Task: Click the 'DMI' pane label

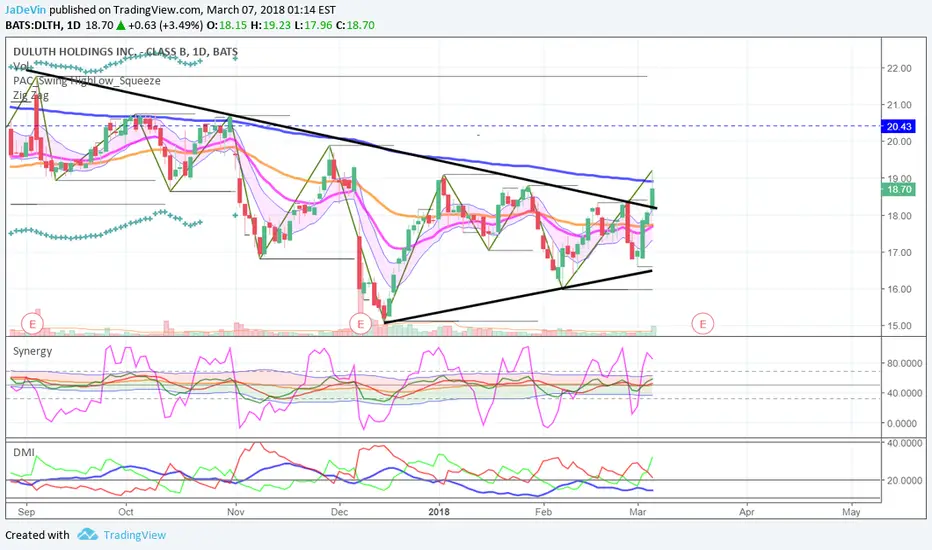Action: pyautogui.click(x=24, y=452)
